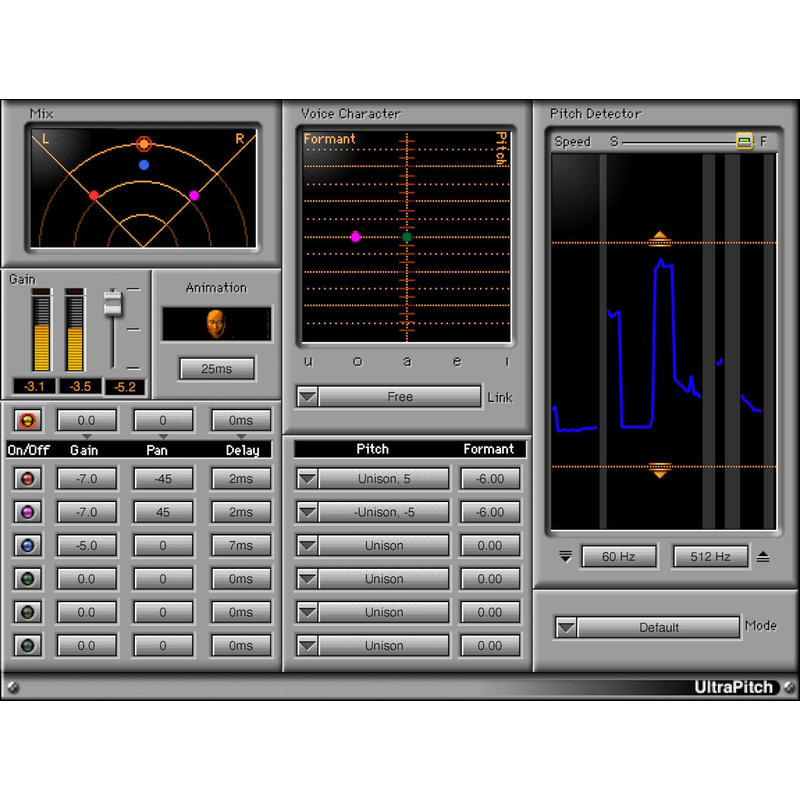Image resolution: width=800 pixels, height=800 pixels.
Task: Toggle the red voice On/Off LED
Action: pyautogui.click(x=27, y=478)
